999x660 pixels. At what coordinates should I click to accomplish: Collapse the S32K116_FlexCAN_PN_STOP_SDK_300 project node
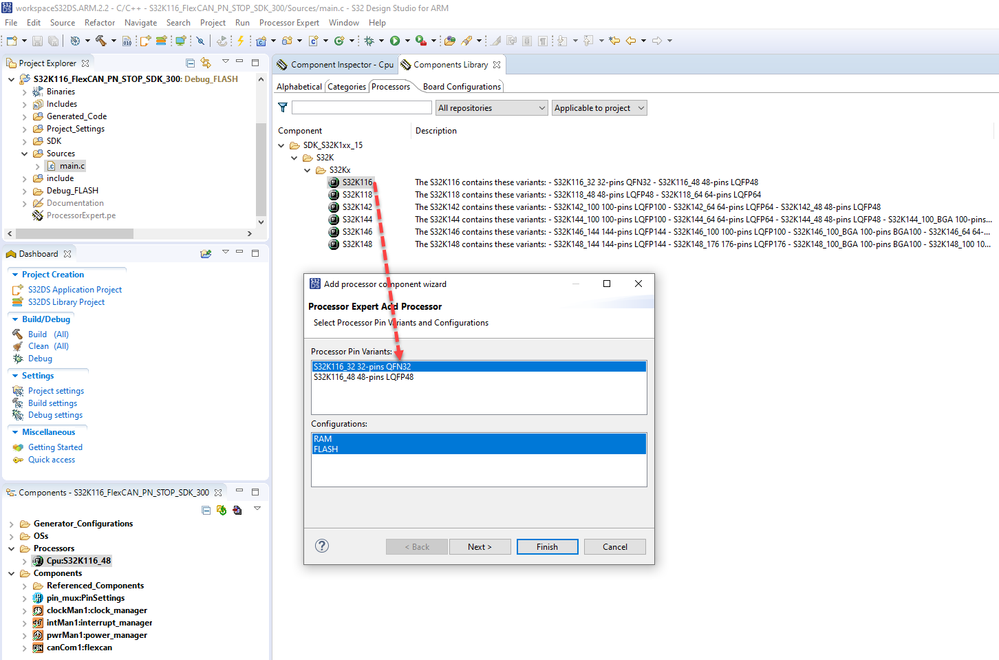tap(11, 79)
